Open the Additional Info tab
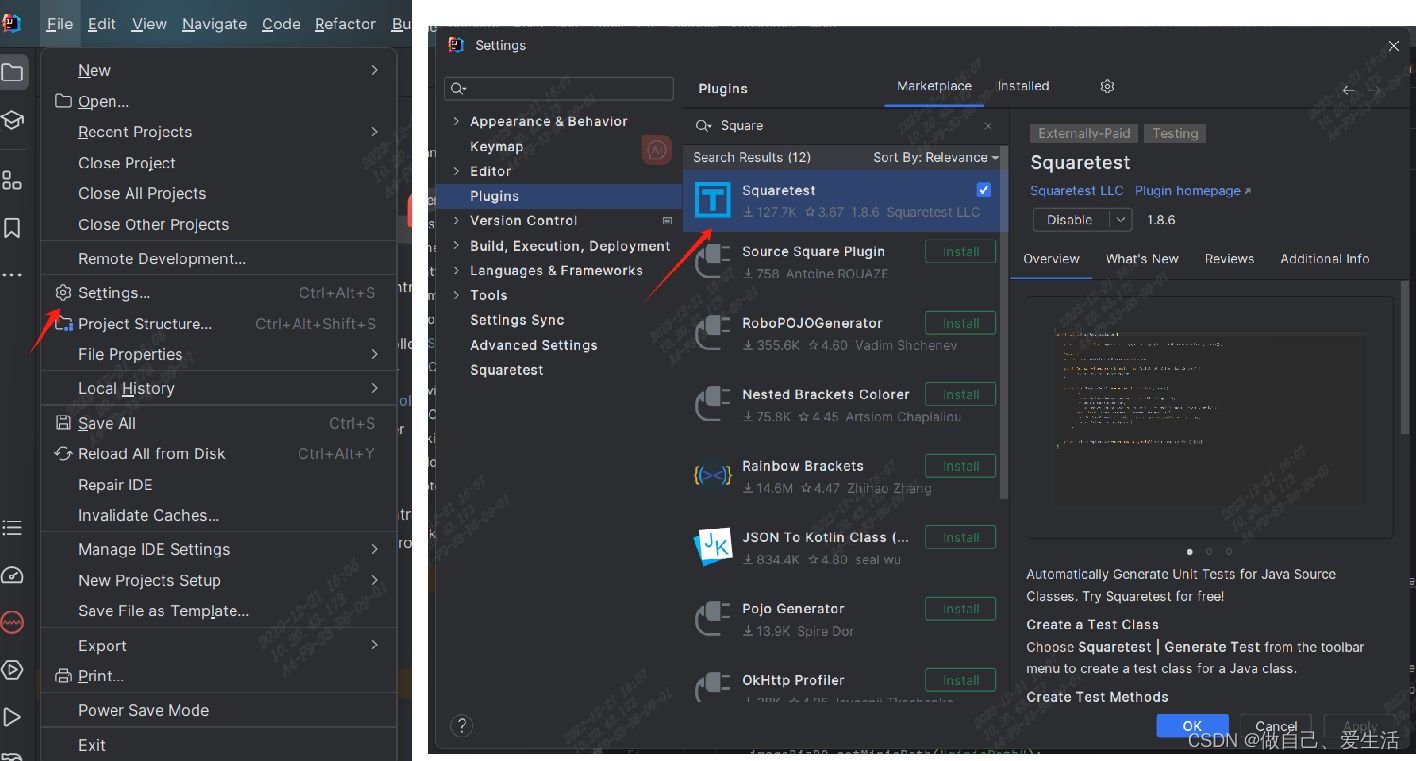The image size is (1416, 761). [1325, 259]
